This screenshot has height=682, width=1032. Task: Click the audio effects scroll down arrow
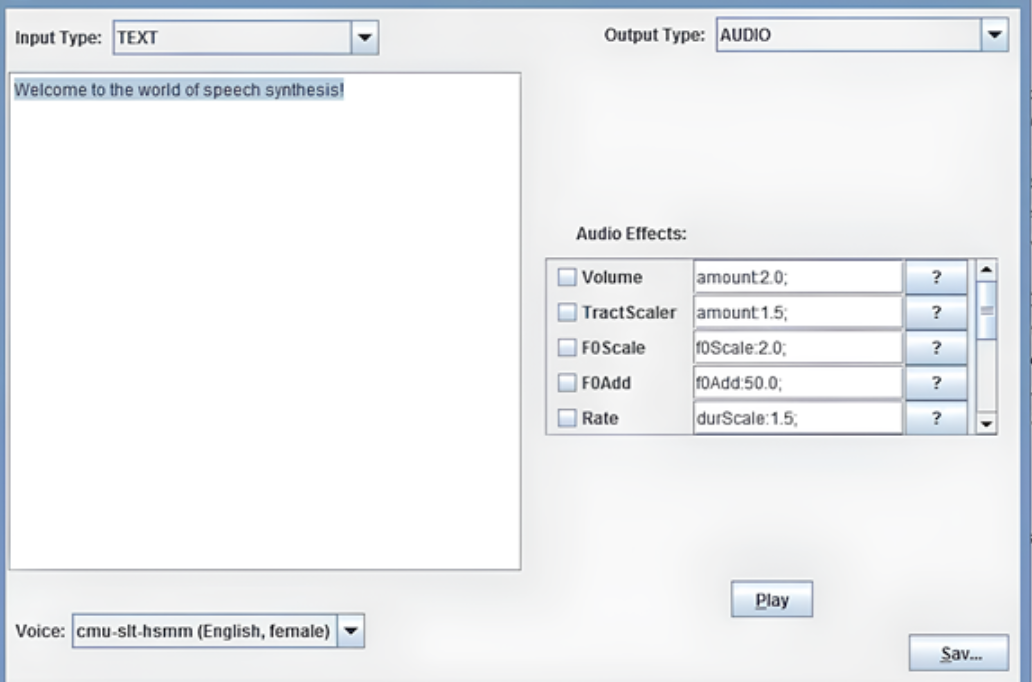[986, 423]
